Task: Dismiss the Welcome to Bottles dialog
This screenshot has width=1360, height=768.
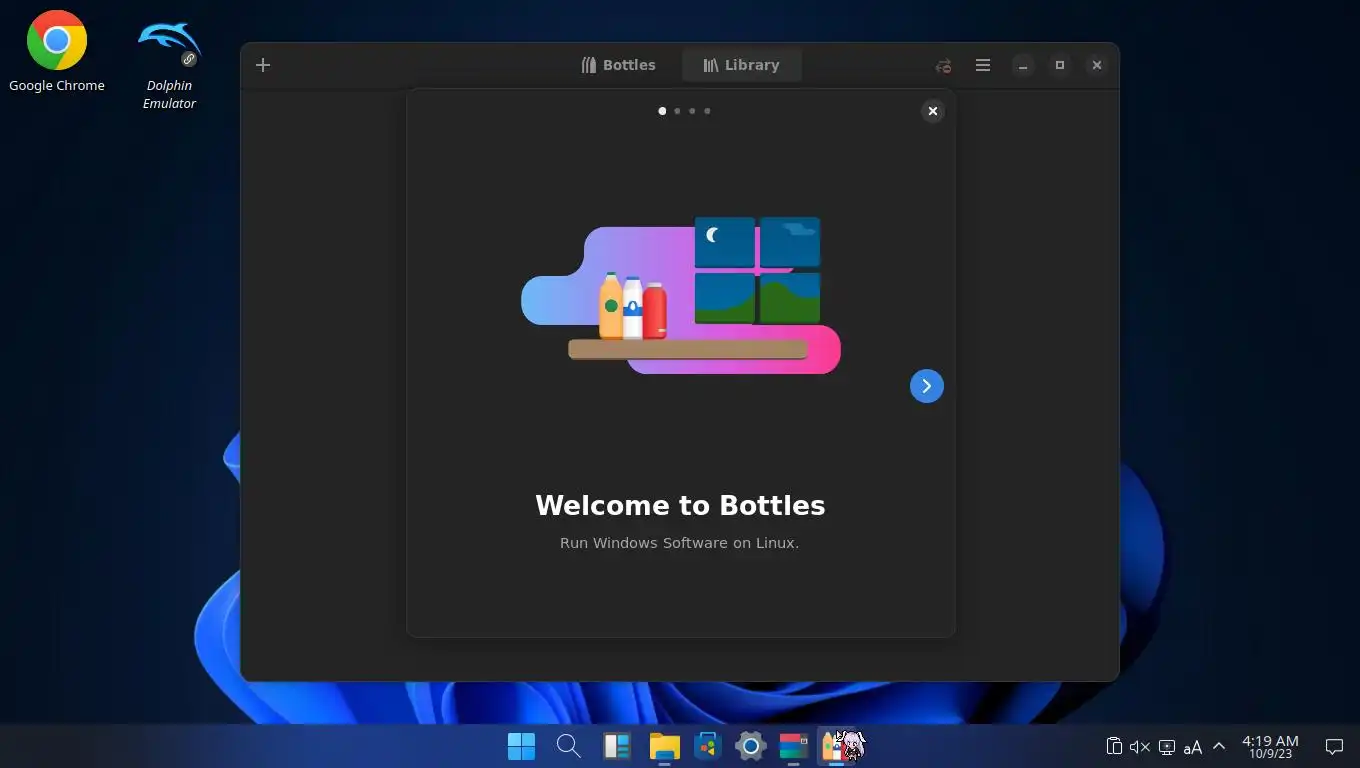Action: (x=932, y=111)
